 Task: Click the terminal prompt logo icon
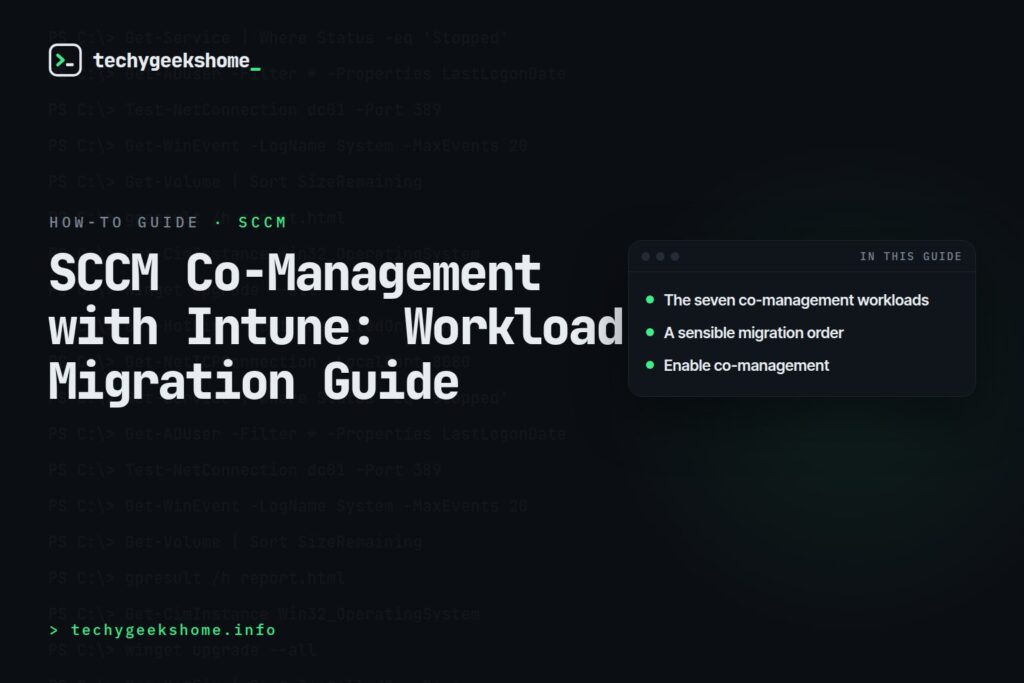pos(65,60)
